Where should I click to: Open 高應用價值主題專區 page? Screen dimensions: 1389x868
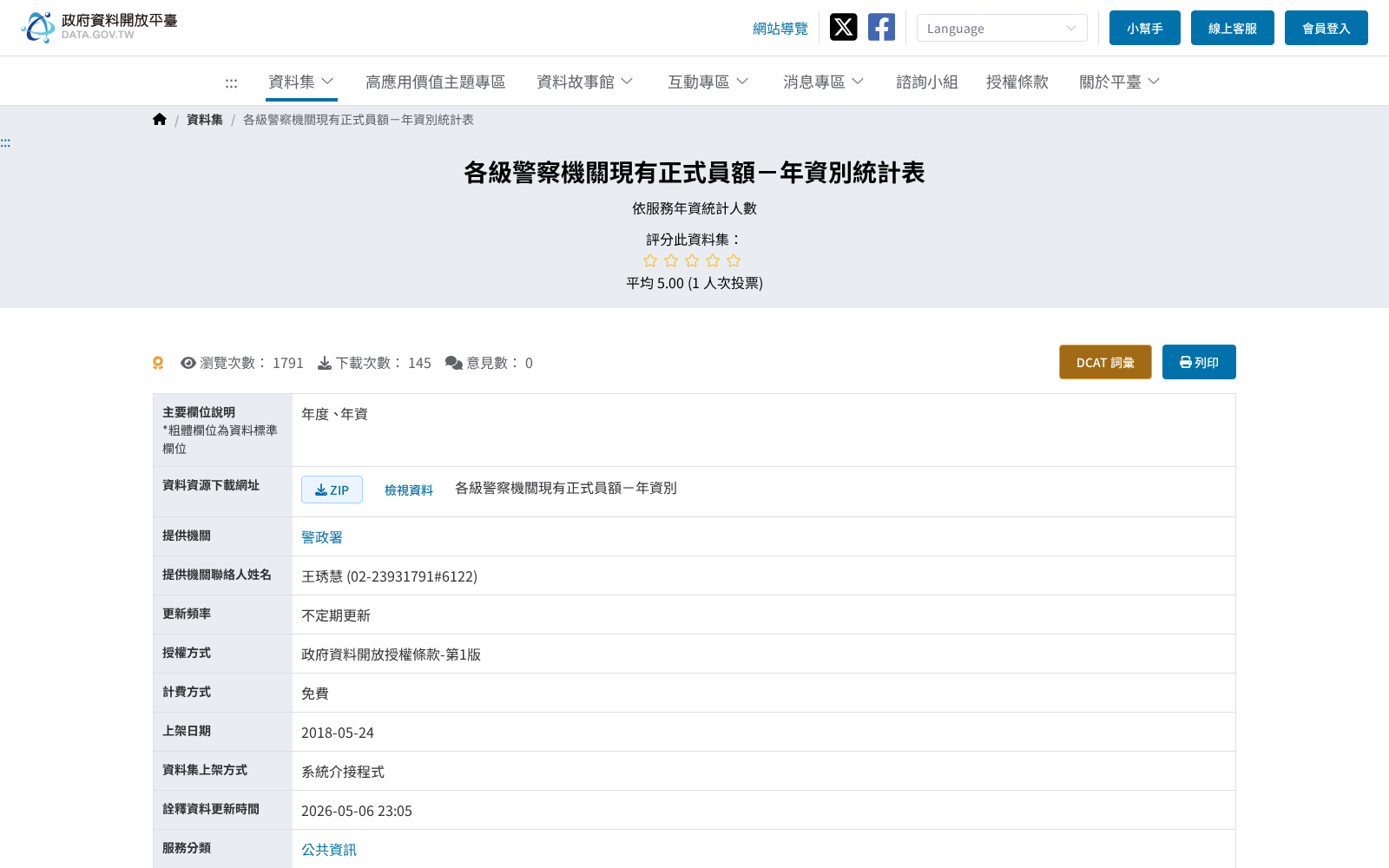click(x=436, y=82)
